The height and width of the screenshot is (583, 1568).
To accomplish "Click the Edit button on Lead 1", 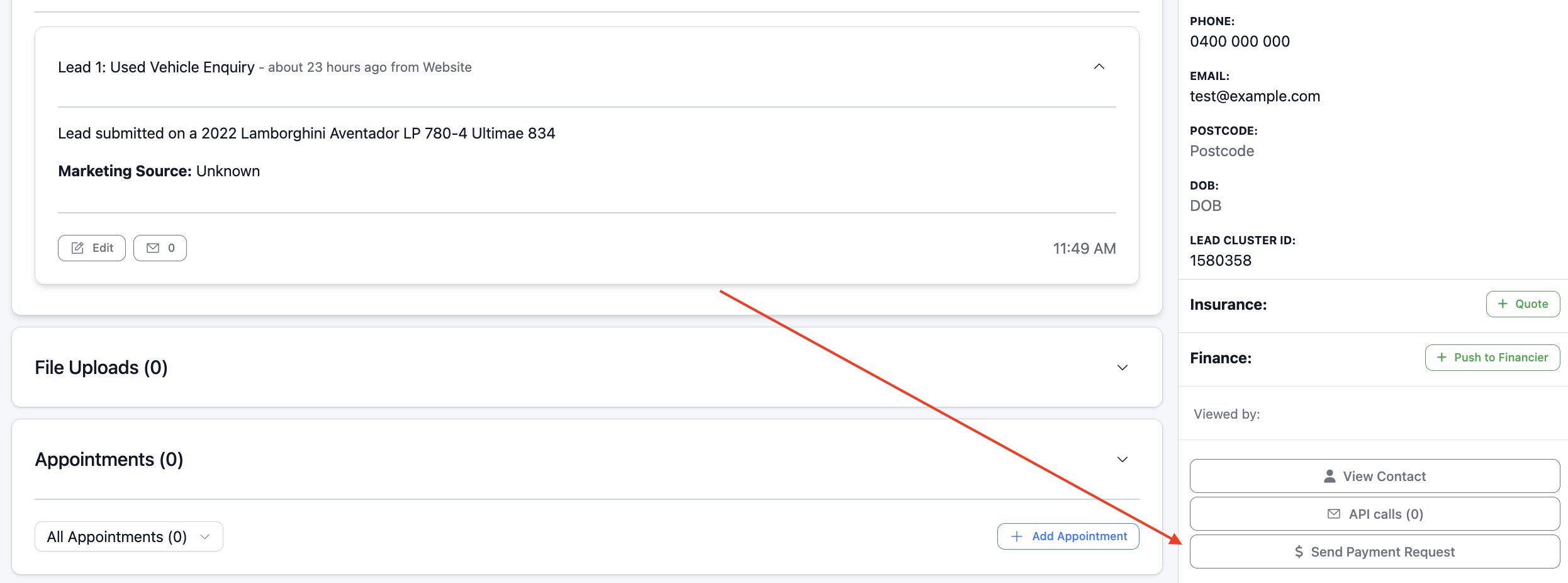I will coord(92,248).
